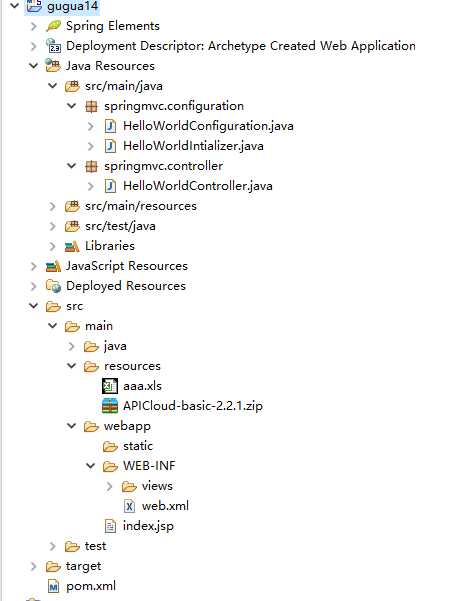Select HelloWorldConfiguration.java in the tree
This screenshot has width=451, height=601.
pyautogui.click(x=208, y=126)
